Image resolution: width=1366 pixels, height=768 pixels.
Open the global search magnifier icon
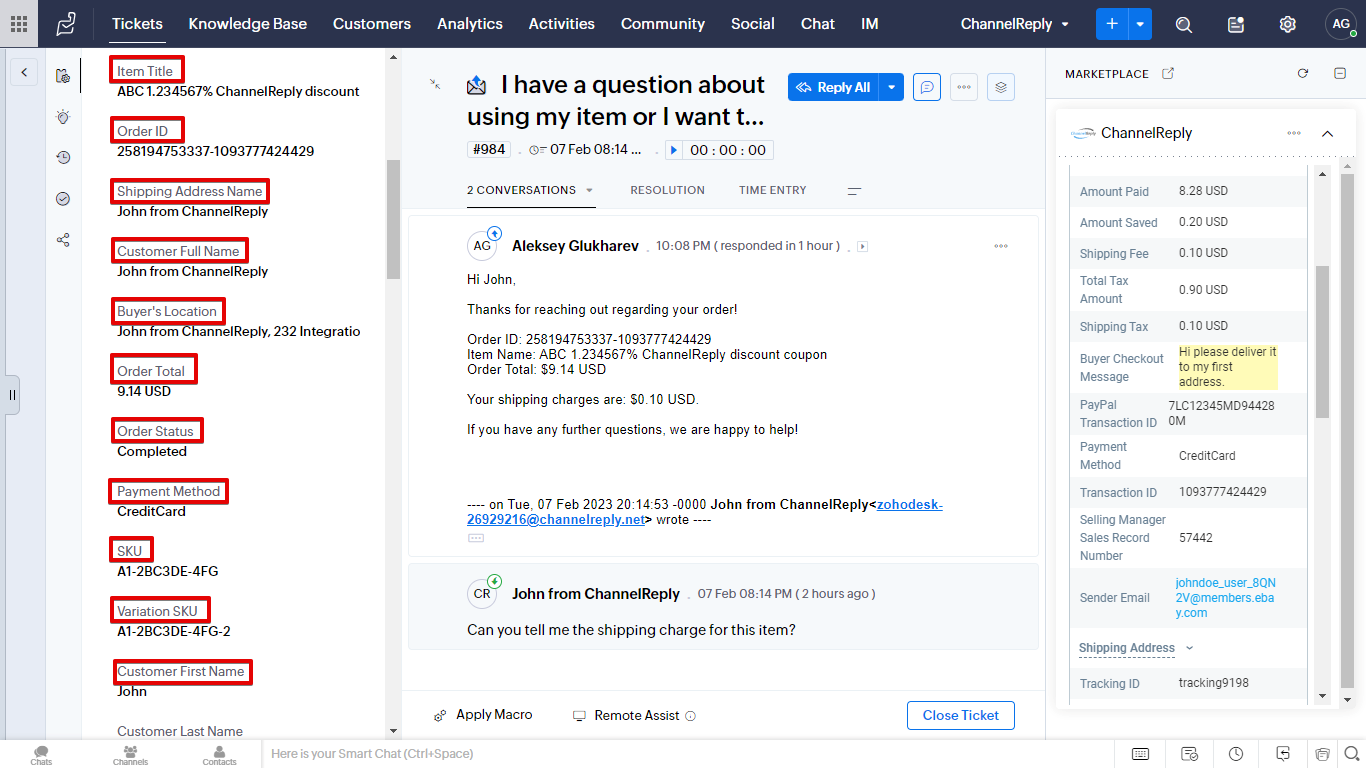click(1184, 25)
